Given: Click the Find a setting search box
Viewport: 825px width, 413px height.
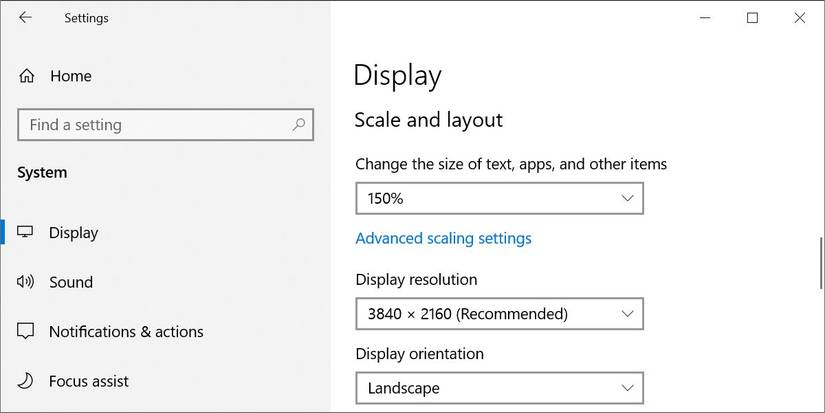Looking at the screenshot, I should tap(155, 125).
